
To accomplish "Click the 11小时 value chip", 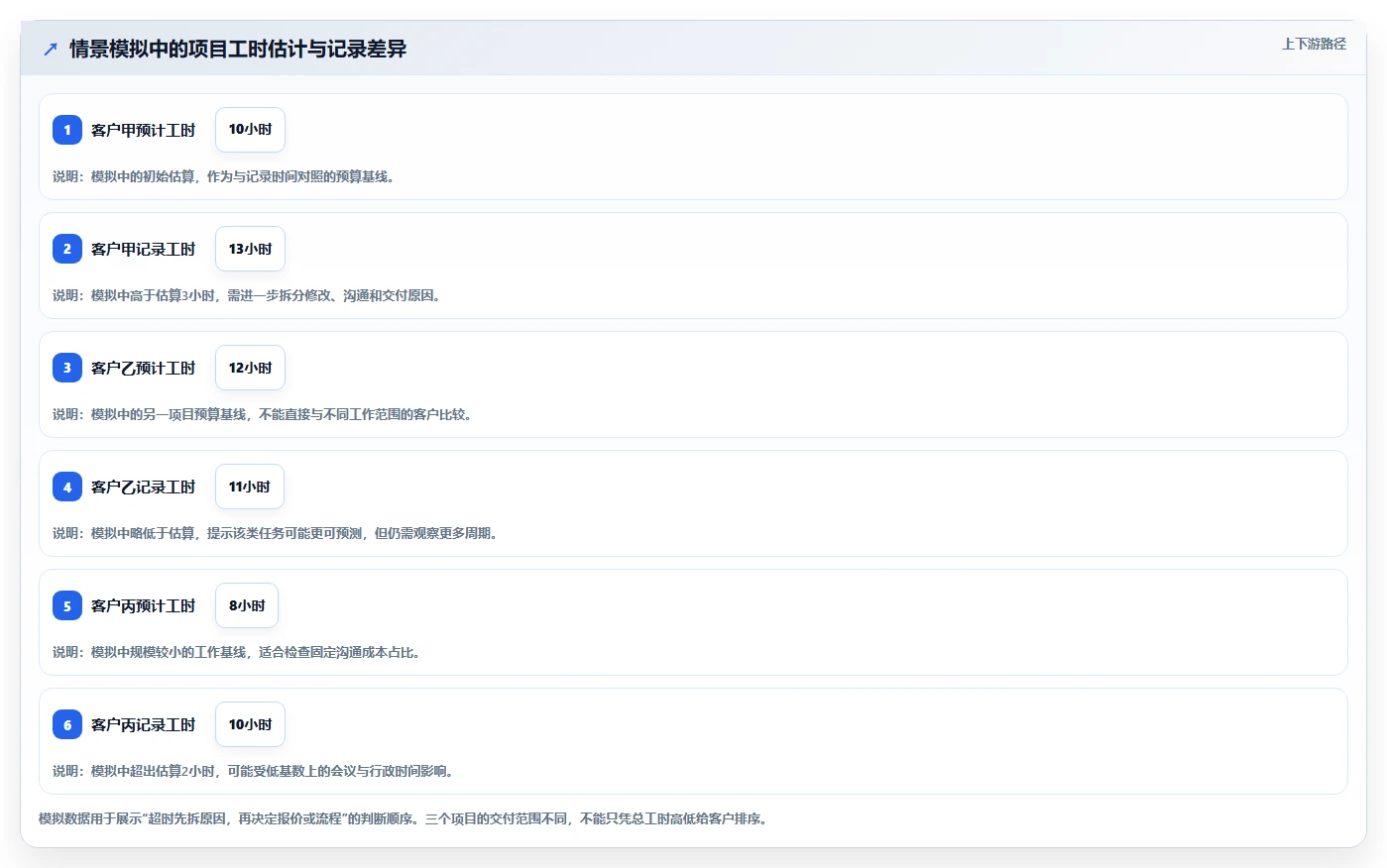I will (x=250, y=487).
